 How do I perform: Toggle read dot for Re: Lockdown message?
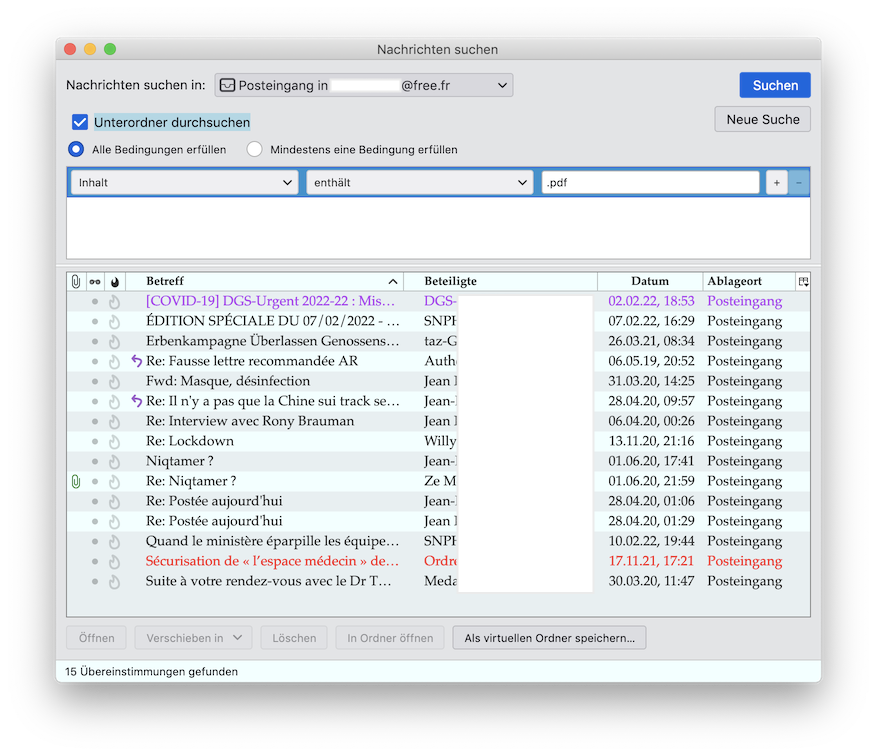point(95,442)
